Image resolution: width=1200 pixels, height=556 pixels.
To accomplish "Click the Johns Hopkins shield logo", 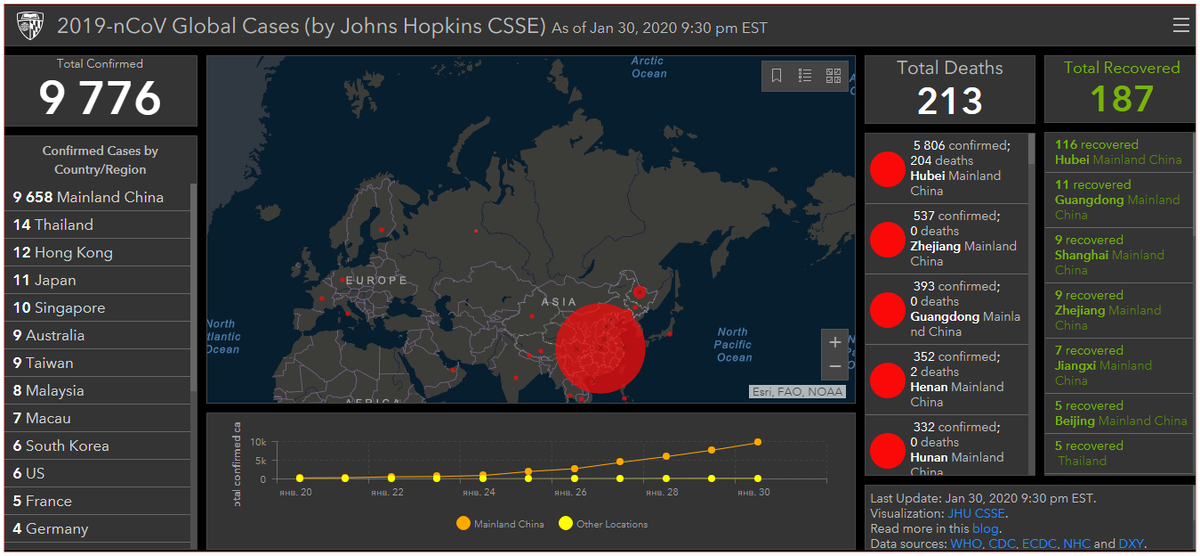I will 29,26.
